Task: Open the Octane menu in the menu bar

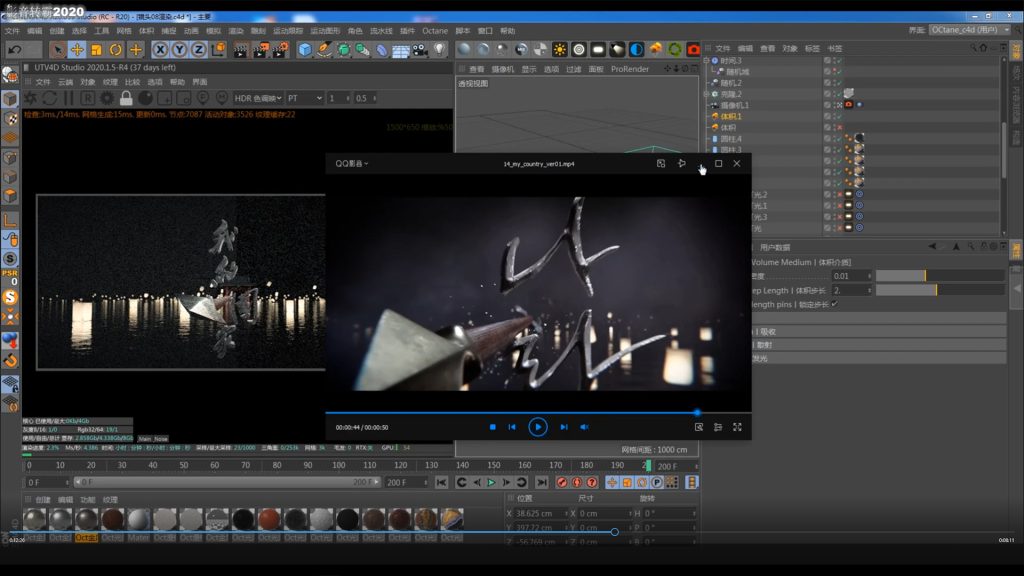Action: [435, 31]
